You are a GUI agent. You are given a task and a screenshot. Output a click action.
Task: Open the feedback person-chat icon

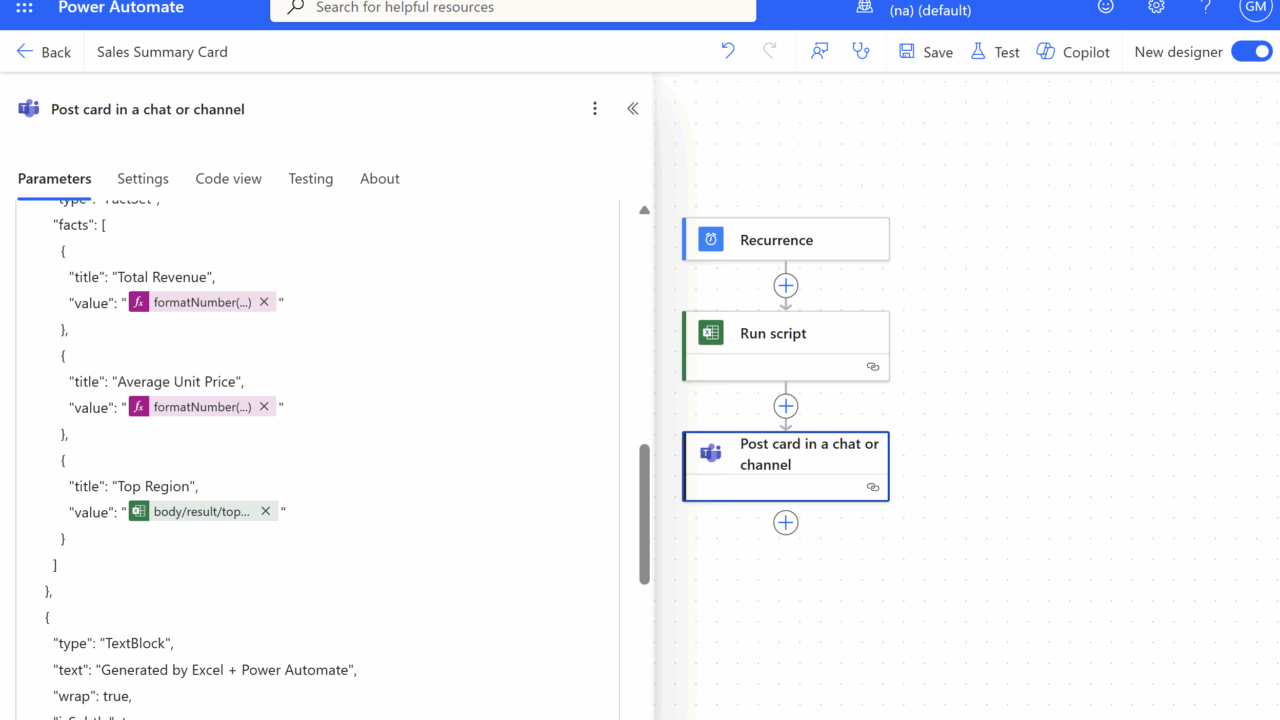click(820, 51)
